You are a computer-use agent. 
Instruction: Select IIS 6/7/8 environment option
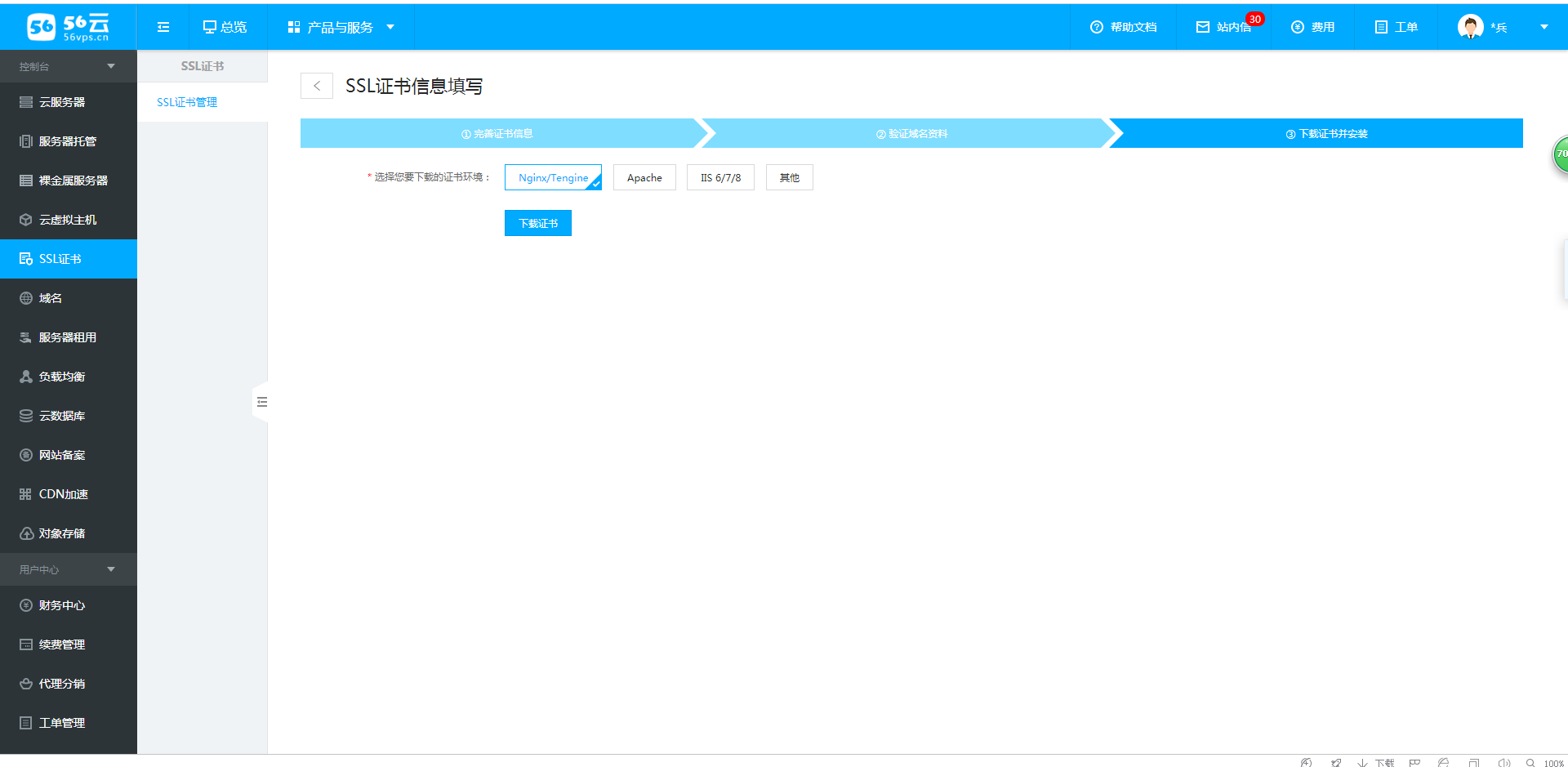coord(720,177)
